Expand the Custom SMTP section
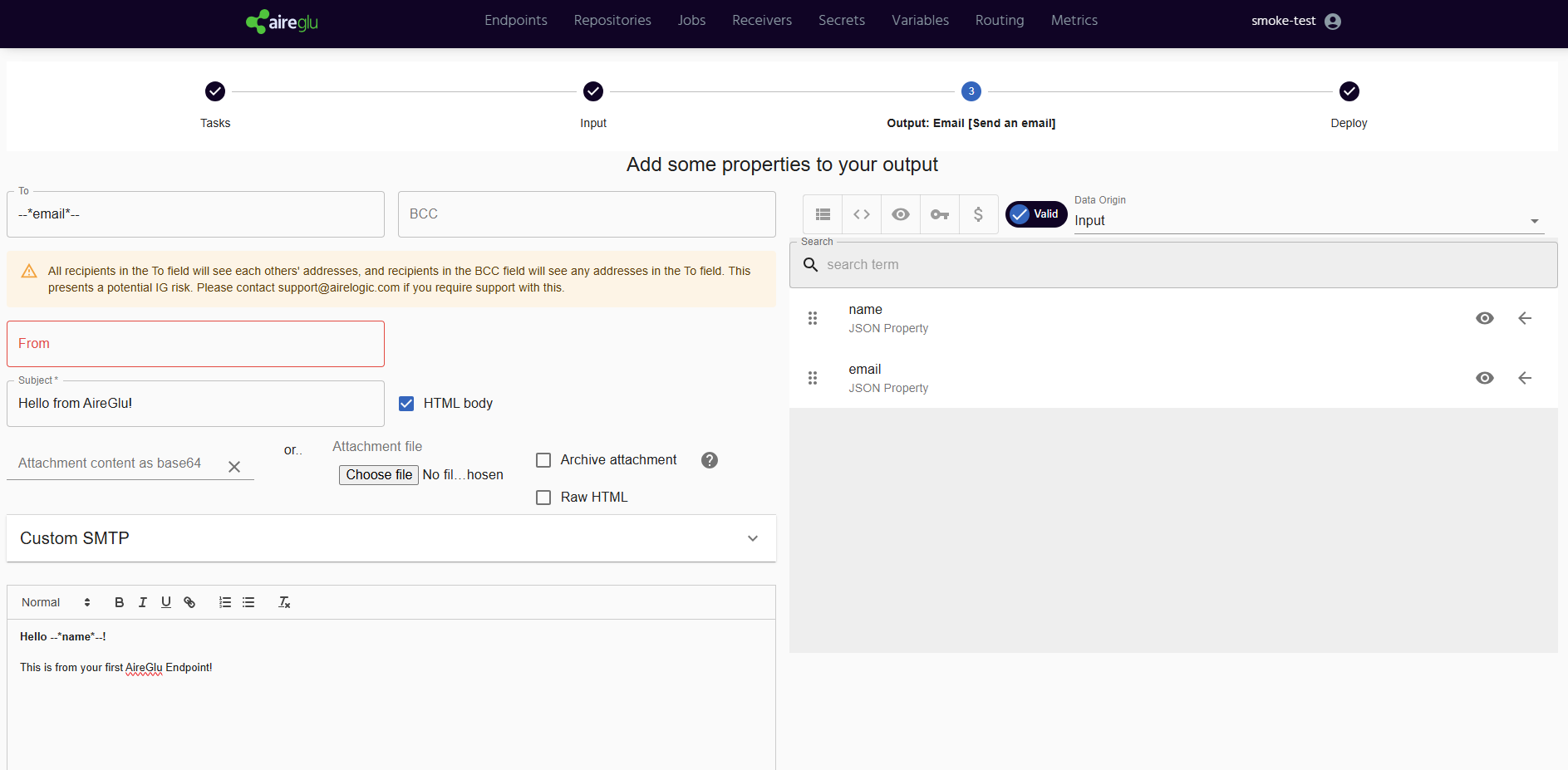Image resolution: width=1568 pixels, height=770 pixels. pyautogui.click(x=391, y=538)
